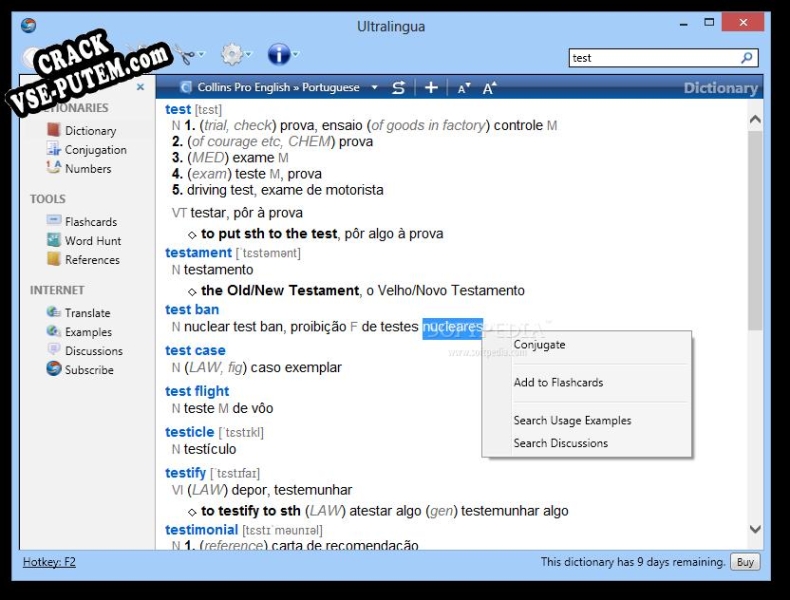
Task: Swap dictionary language direction
Action: click(399, 88)
